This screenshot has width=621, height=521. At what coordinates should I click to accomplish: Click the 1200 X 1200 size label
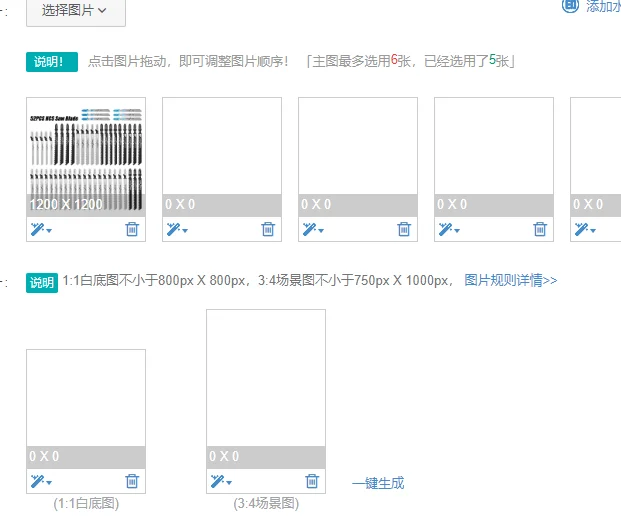(66, 204)
